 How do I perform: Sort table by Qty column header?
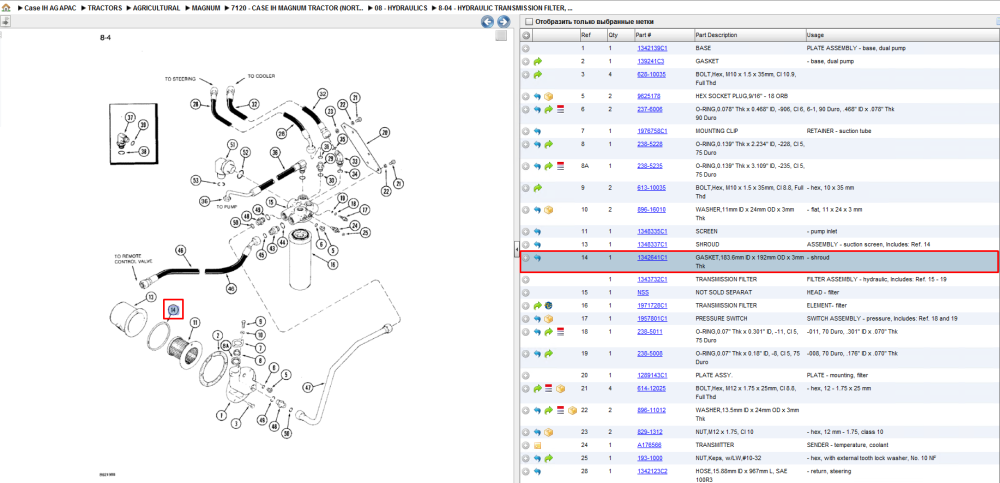(x=619, y=35)
